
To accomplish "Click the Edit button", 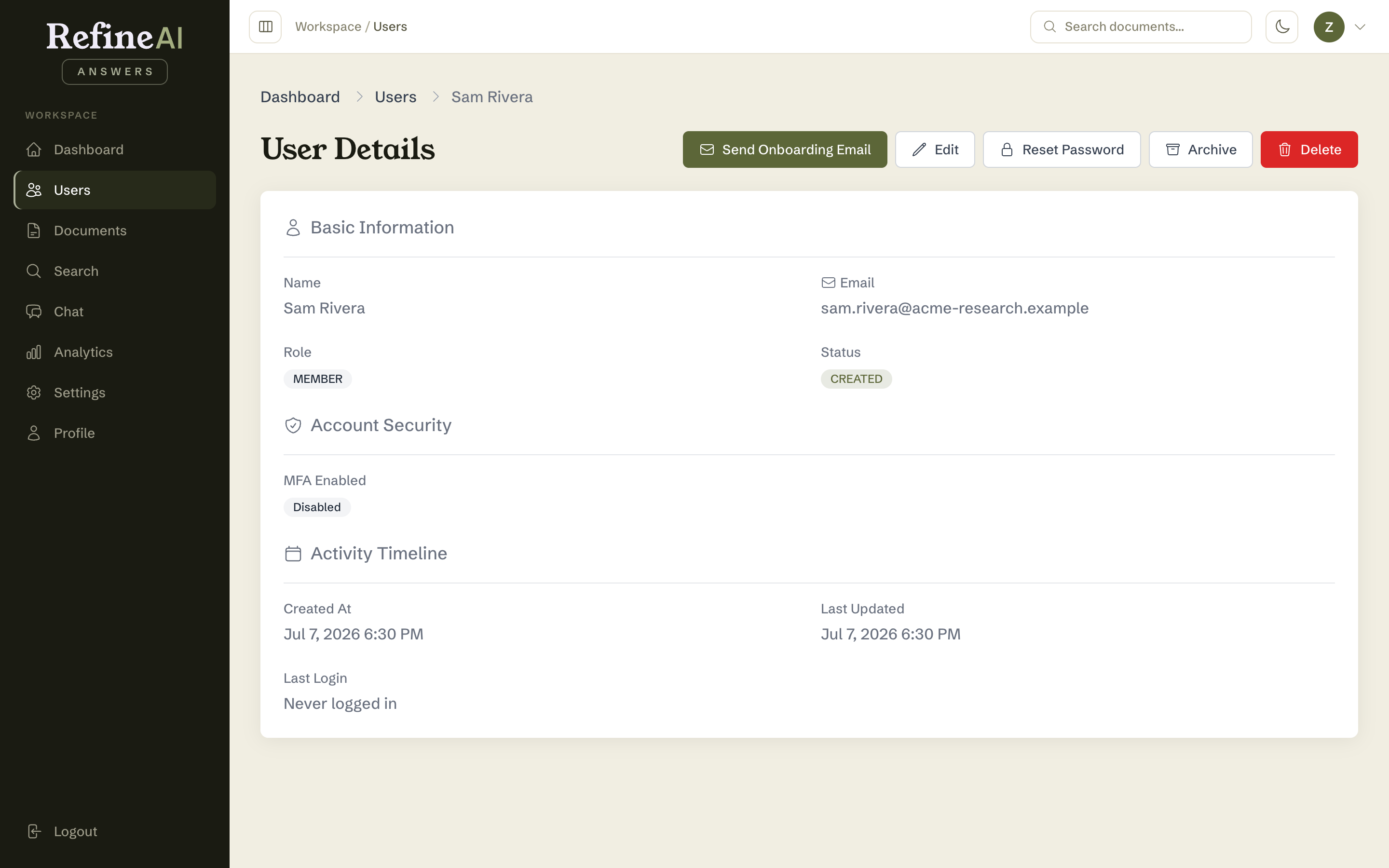I will 935,149.
